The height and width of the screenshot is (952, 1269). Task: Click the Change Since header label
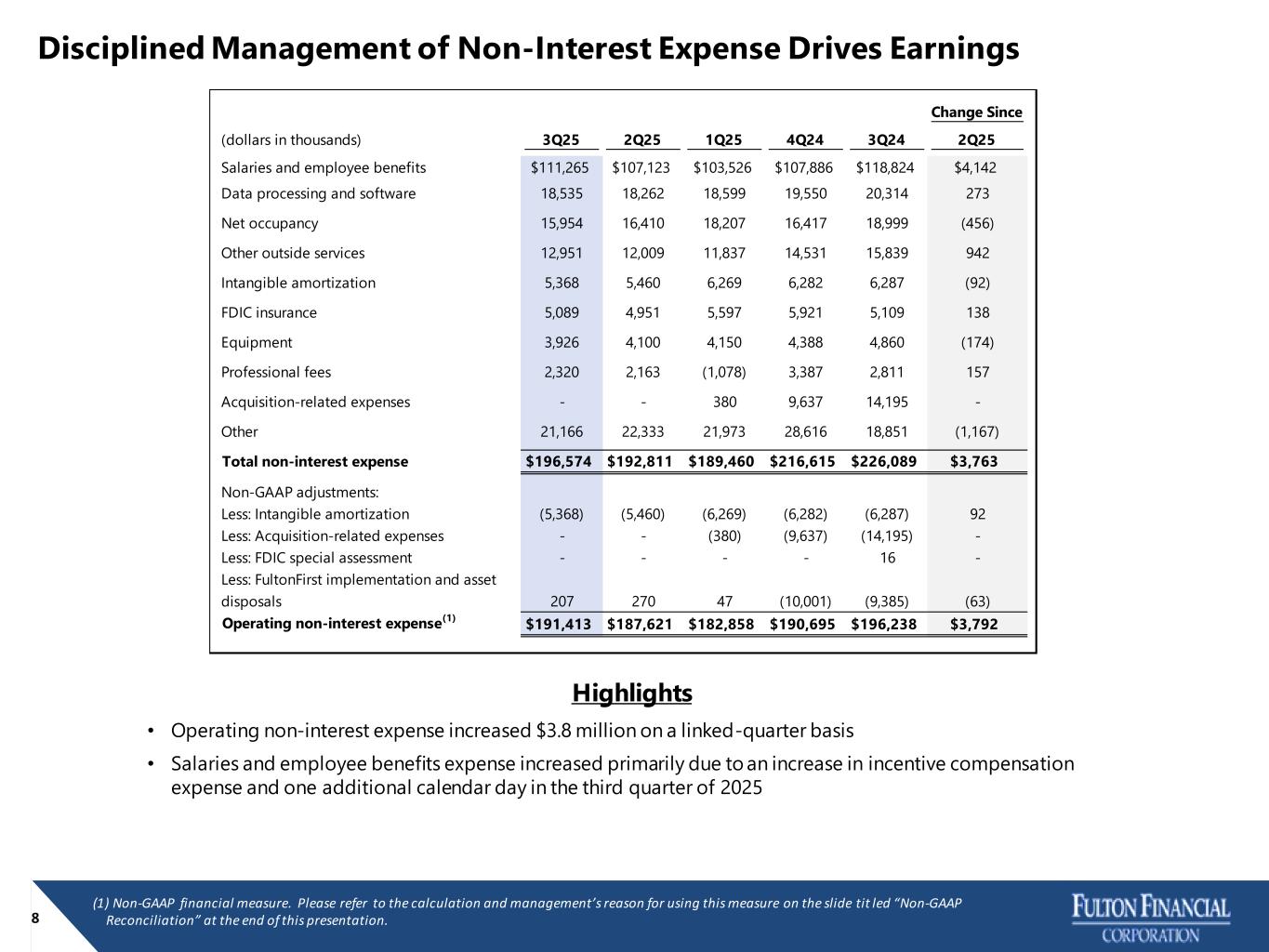pos(976,112)
